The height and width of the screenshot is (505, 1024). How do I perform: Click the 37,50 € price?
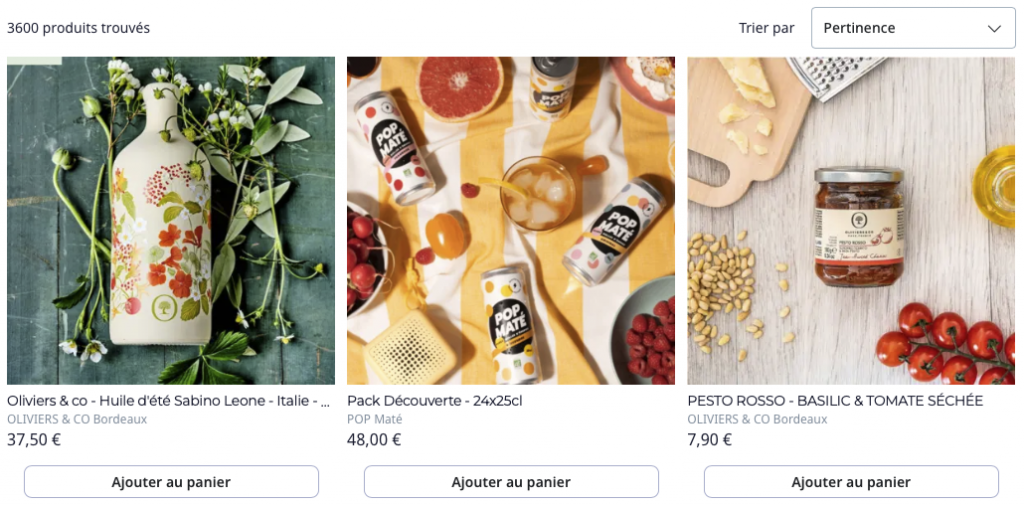(34, 439)
